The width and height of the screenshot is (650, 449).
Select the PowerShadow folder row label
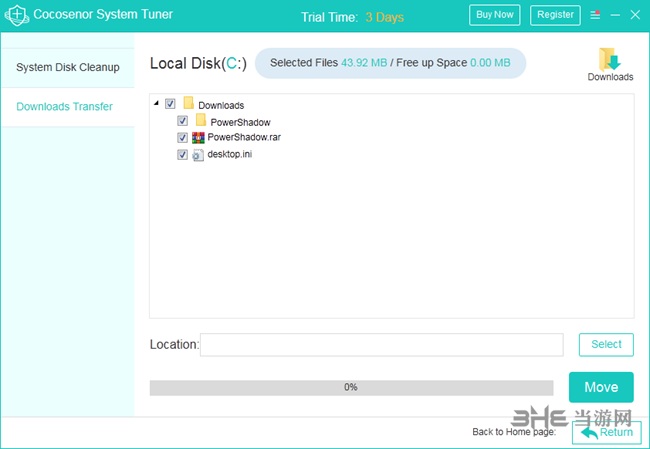pos(240,122)
